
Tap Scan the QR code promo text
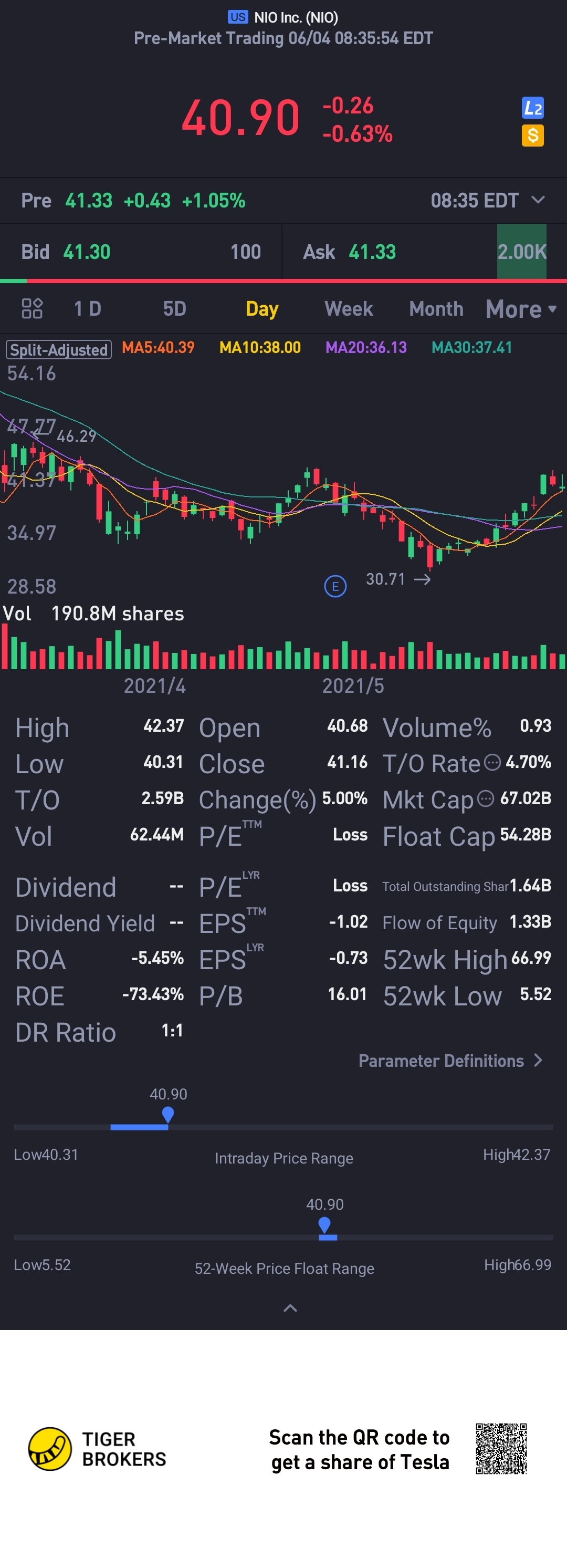[x=360, y=1449]
